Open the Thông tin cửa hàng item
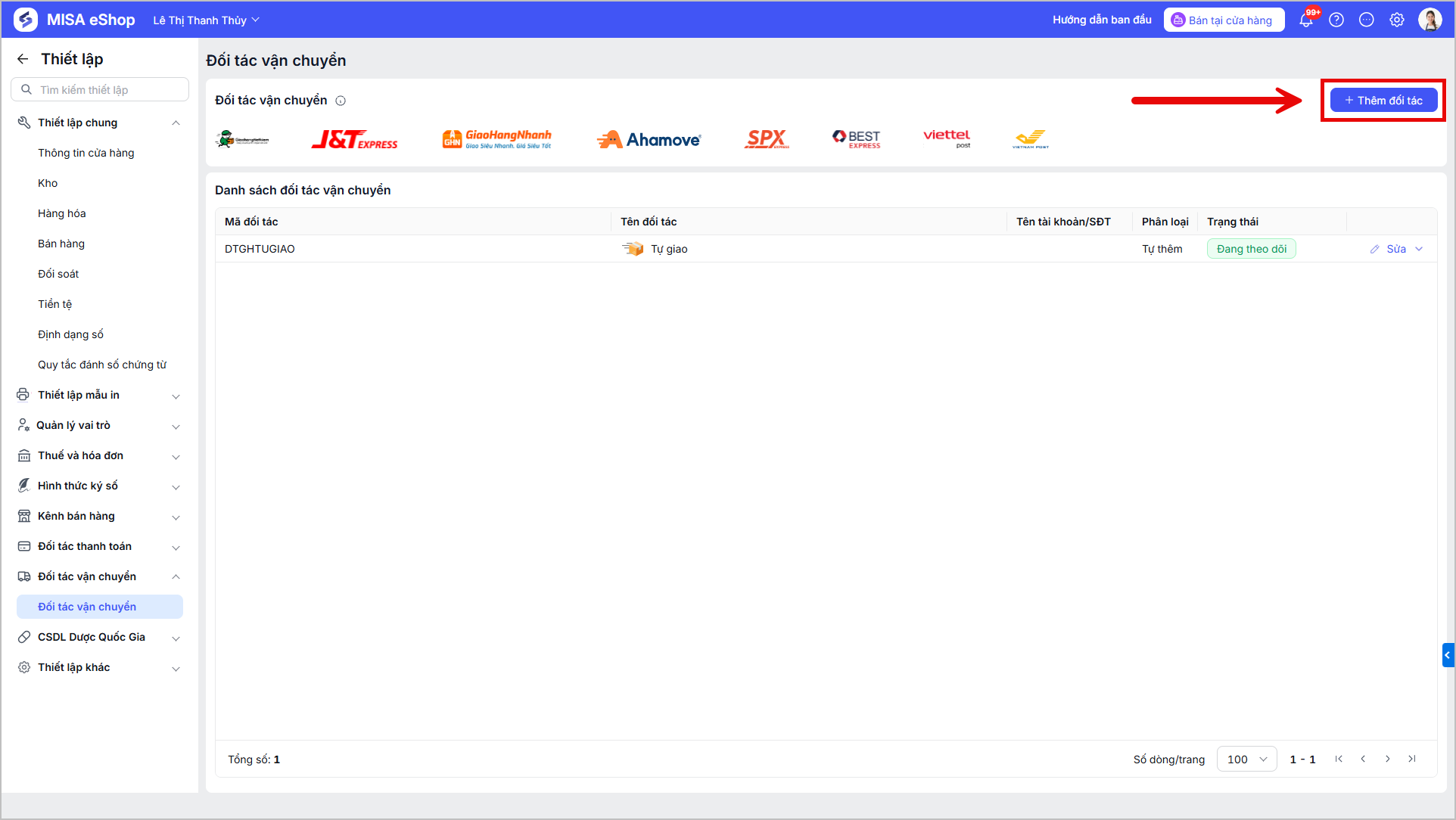 pos(86,153)
